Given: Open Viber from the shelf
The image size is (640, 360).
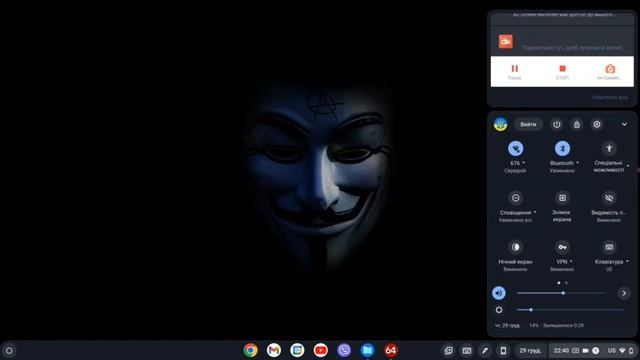Looking at the screenshot, I should (344, 350).
